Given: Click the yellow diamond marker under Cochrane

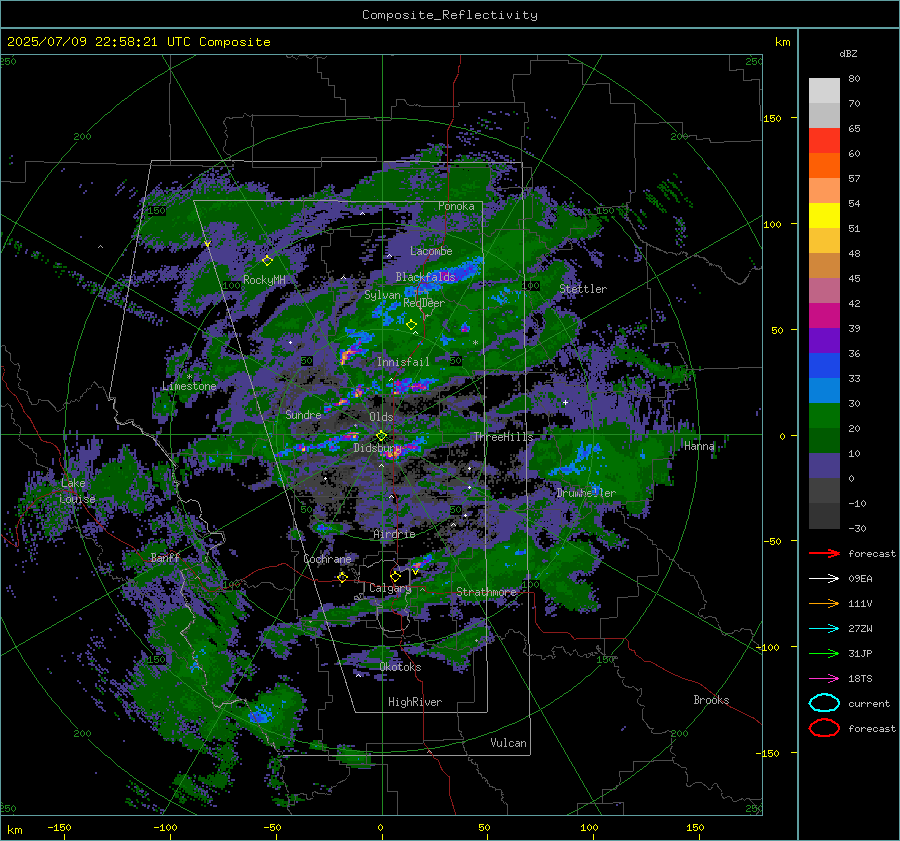Looking at the screenshot, I should pos(342,577).
